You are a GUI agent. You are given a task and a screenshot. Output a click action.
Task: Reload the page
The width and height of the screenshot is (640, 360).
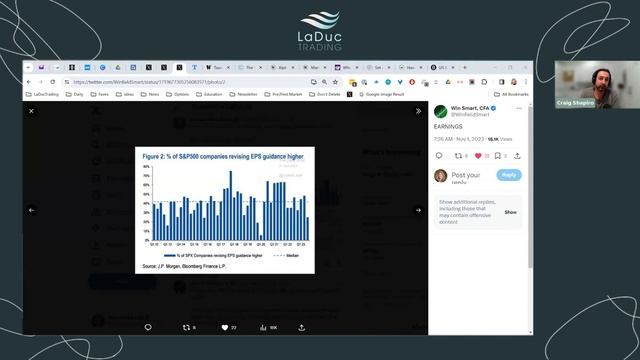point(53,82)
